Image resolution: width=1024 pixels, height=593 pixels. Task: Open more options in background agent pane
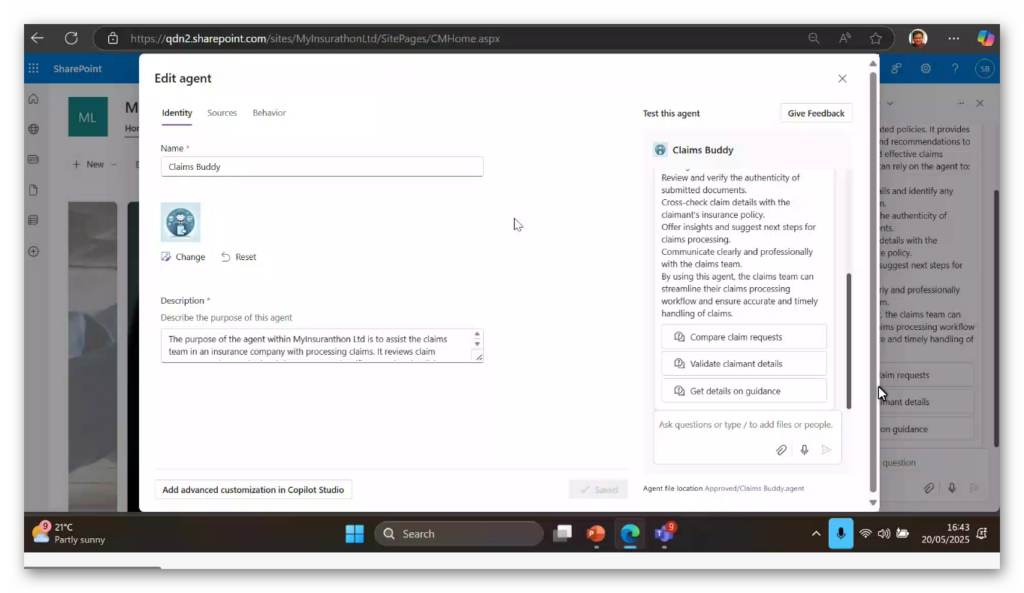click(961, 103)
